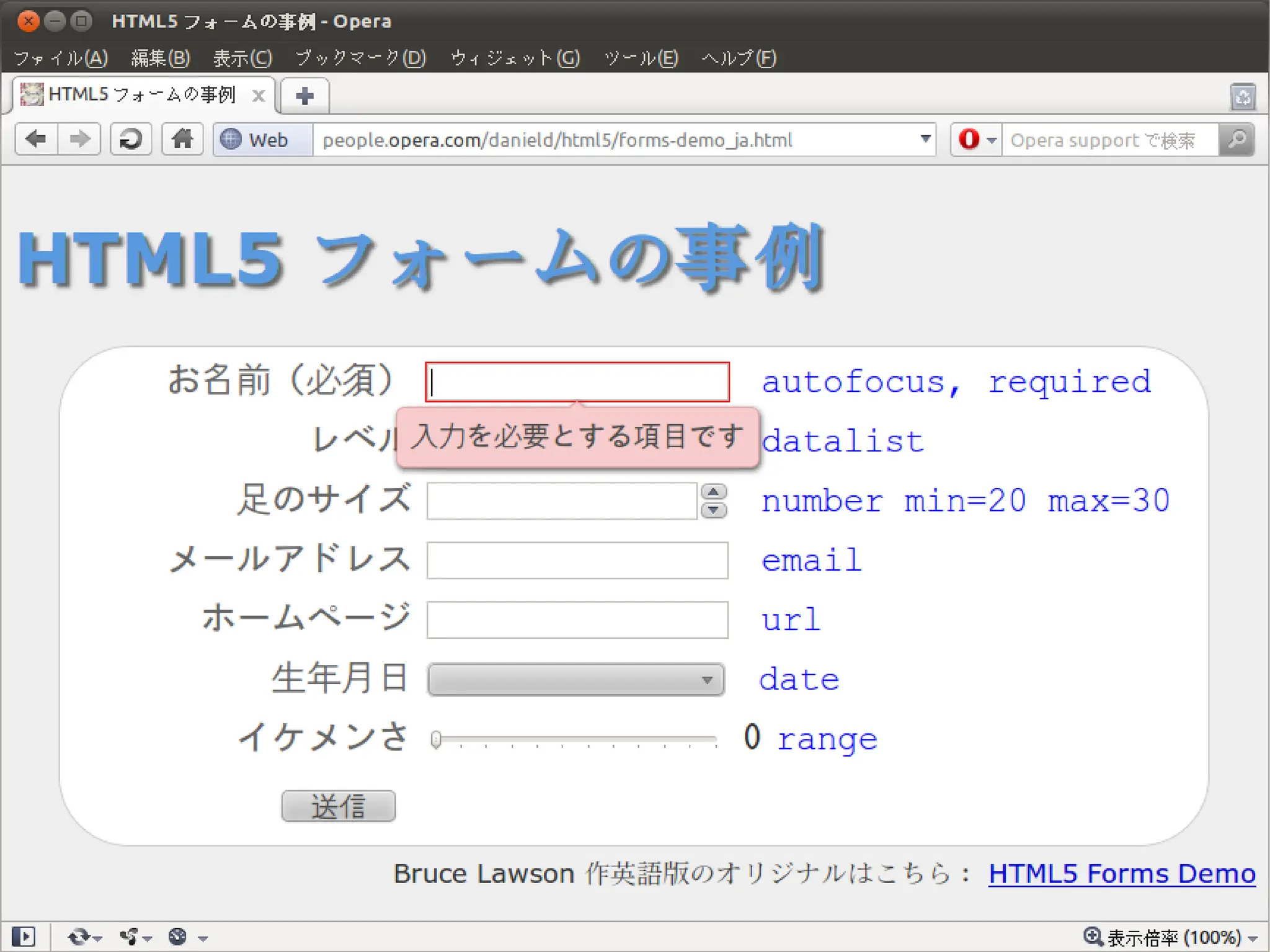Increase 足のサイズ with up stepper arrow
The image size is (1270, 952).
(x=714, y=492)
